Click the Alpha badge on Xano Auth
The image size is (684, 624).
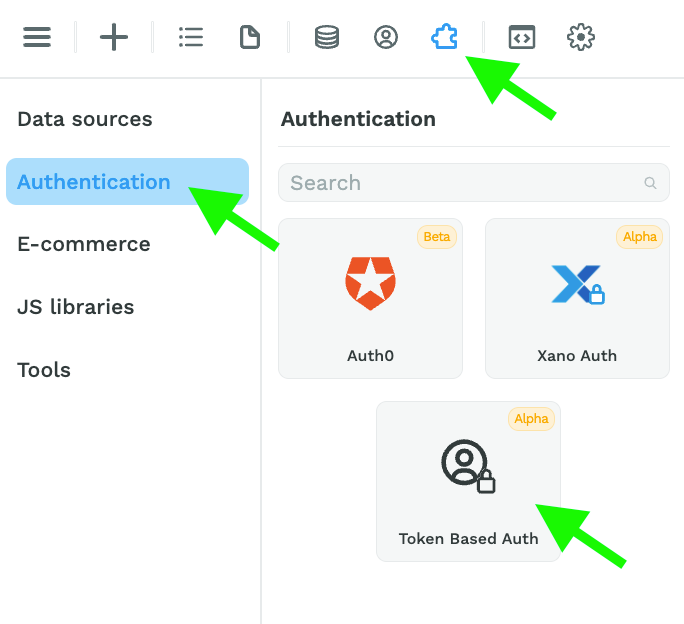coord(640,237)
